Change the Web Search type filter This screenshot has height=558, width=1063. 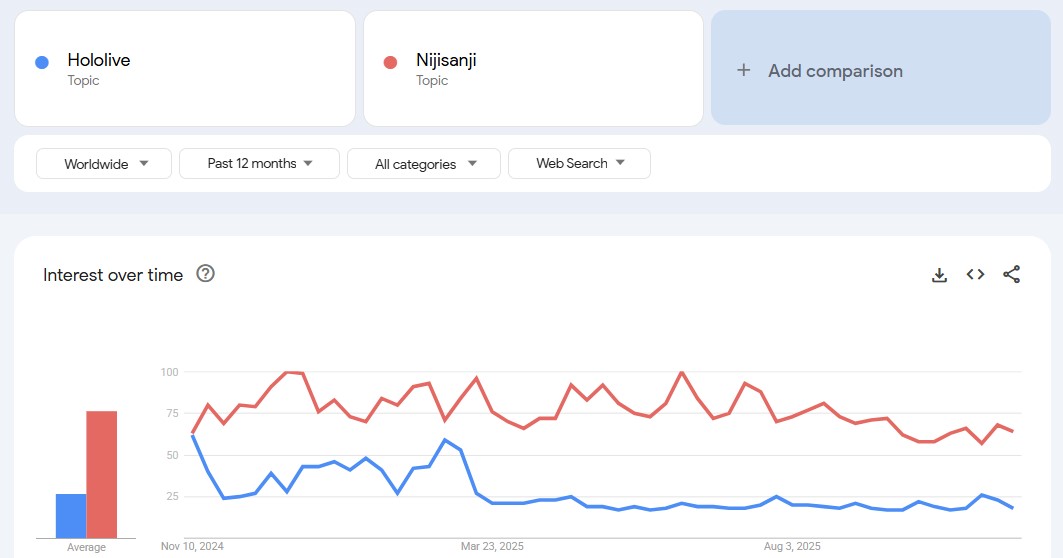coord(579,164)
